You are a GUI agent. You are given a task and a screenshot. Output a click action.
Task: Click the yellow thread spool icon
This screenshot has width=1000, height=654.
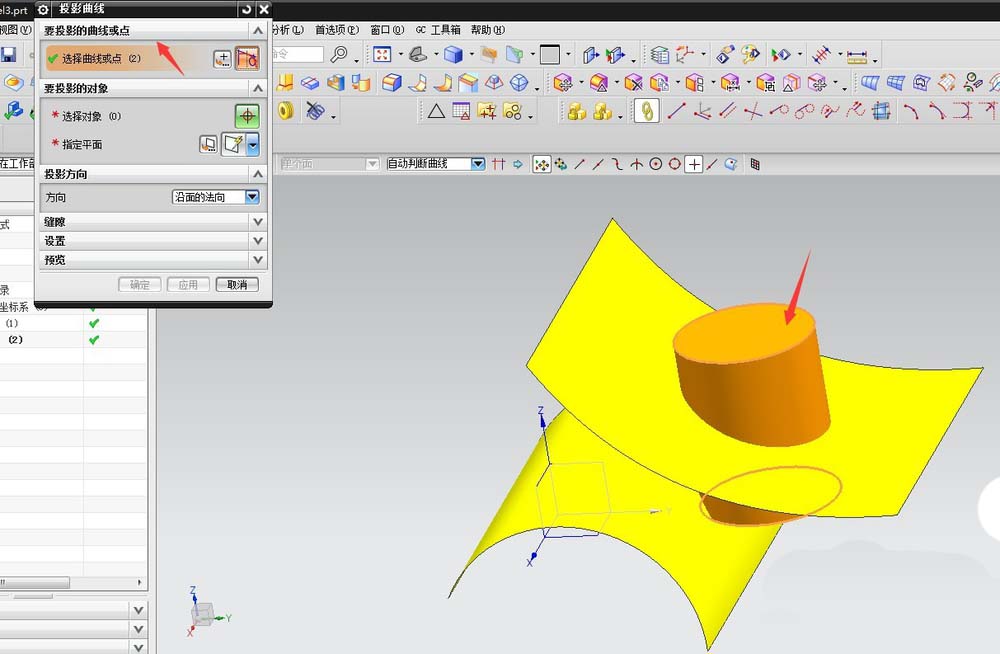(286, 111)
